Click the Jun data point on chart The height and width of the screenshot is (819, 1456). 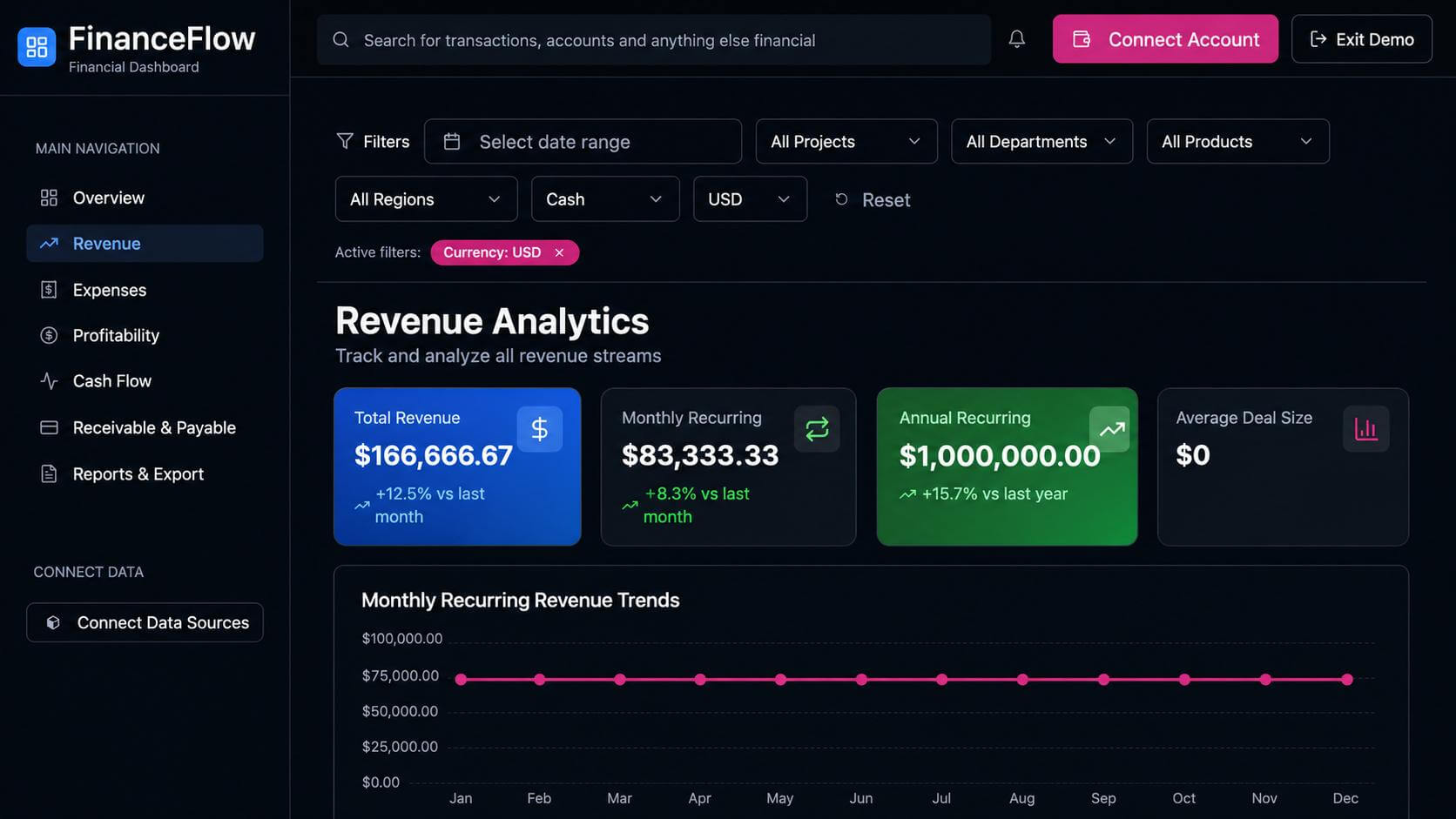tap(861, 679)
